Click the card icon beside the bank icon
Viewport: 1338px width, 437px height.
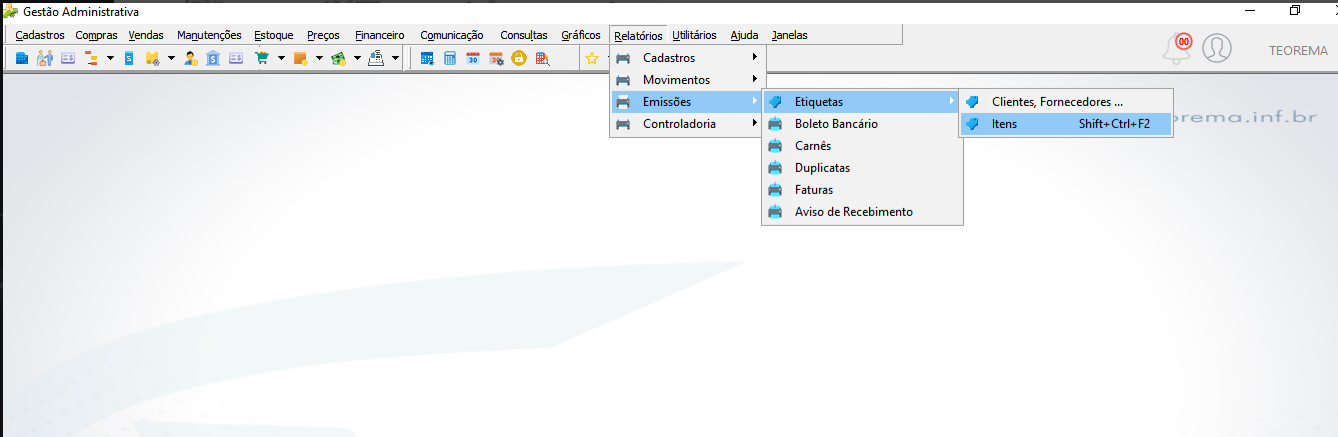point(236,59)
